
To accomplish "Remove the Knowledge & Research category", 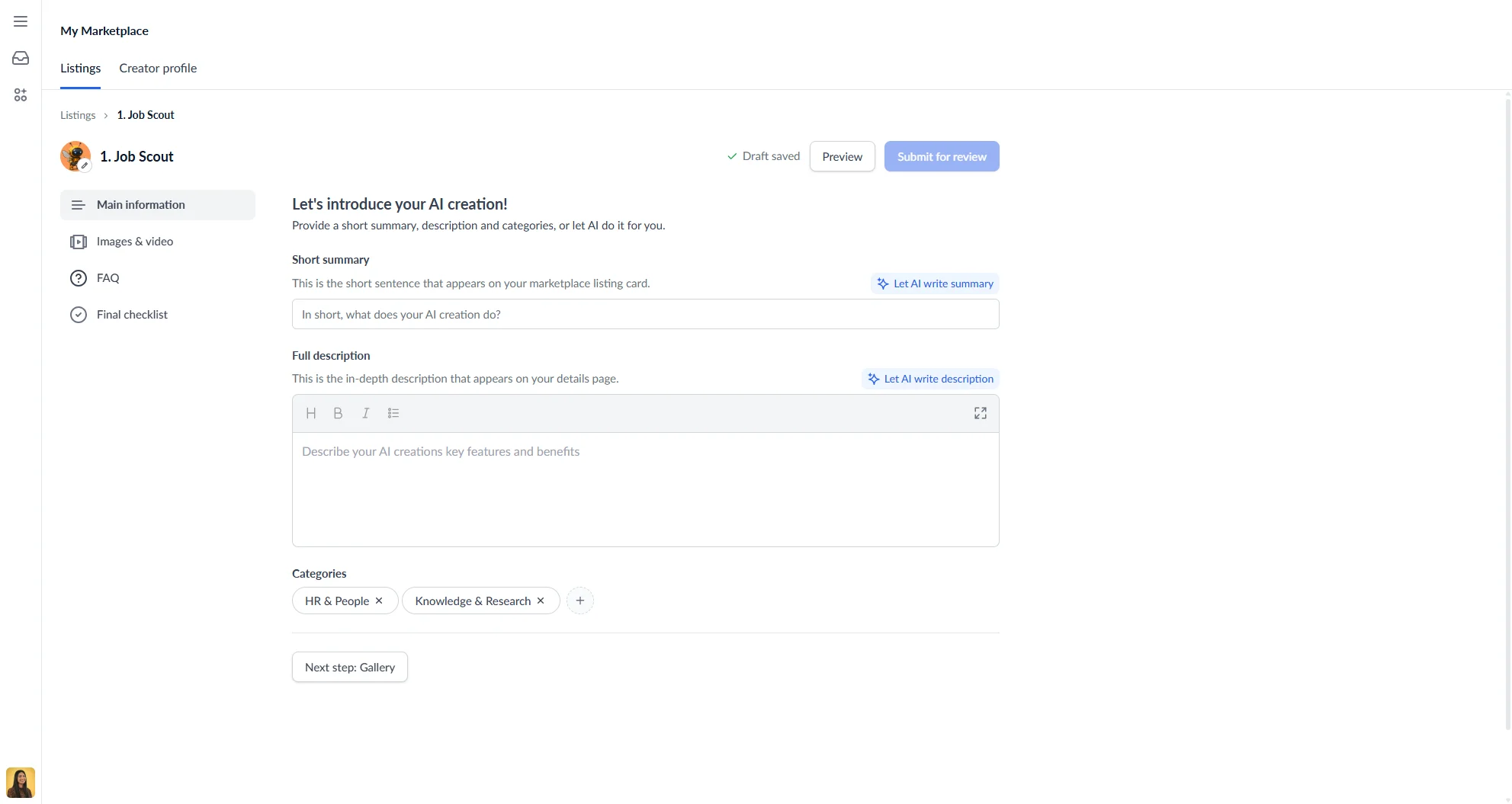I will tap(540, 601).
